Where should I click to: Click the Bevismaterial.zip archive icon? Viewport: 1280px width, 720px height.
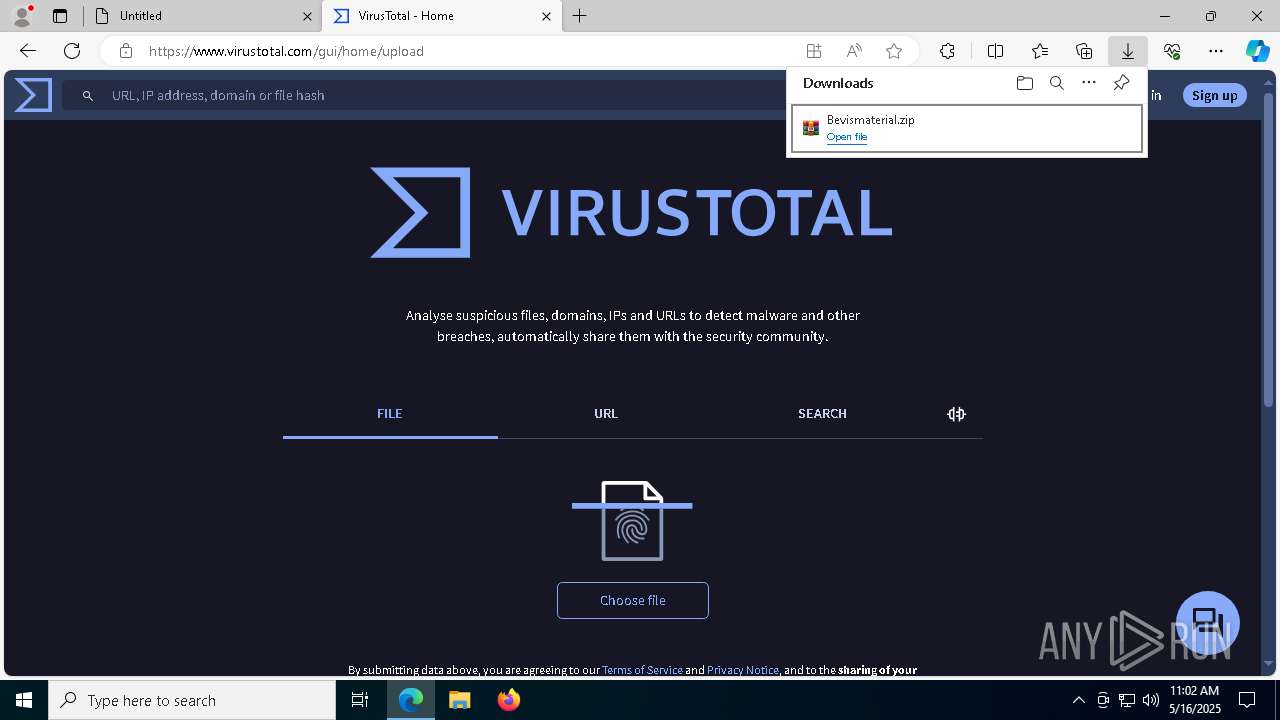[x=811, y=128]
